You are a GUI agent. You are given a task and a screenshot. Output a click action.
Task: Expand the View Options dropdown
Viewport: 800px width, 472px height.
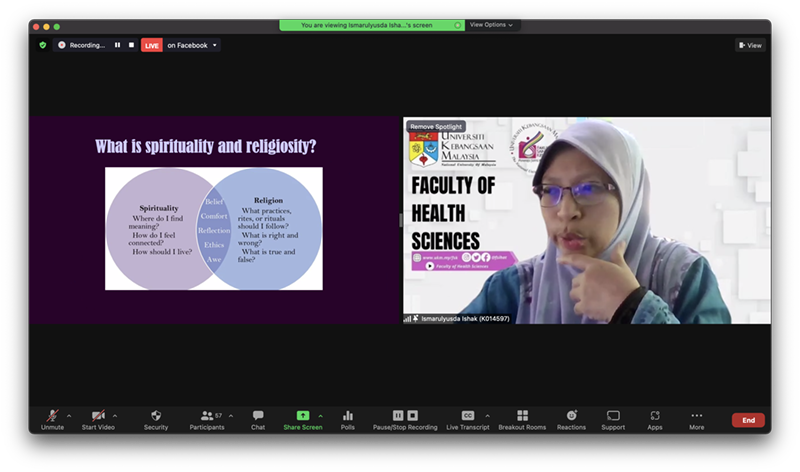point(491,24)
